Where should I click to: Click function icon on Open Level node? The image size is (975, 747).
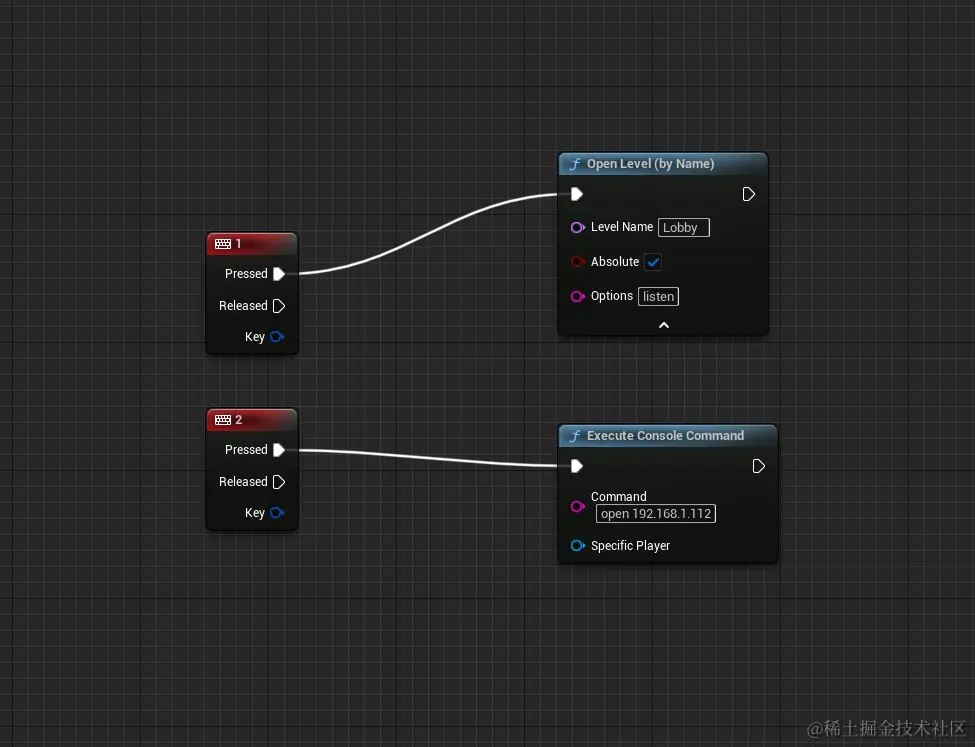(575, 164)
